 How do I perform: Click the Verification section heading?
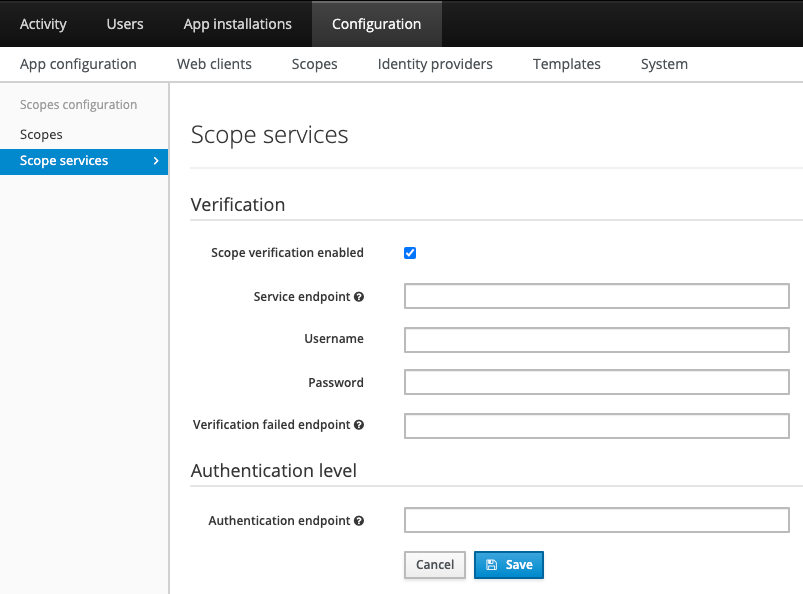click(x=238, y=205)
